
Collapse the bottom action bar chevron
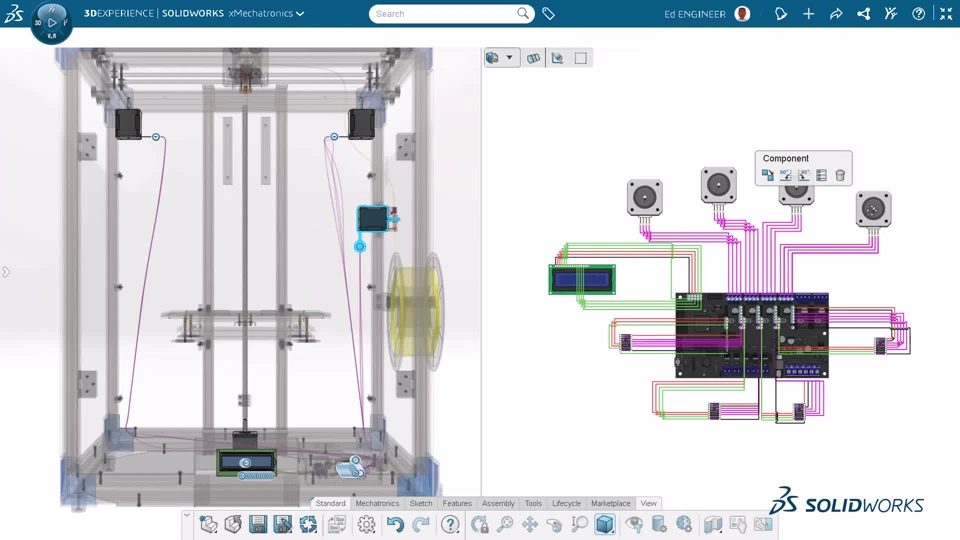pyautogui.click(x=187, y=516)
